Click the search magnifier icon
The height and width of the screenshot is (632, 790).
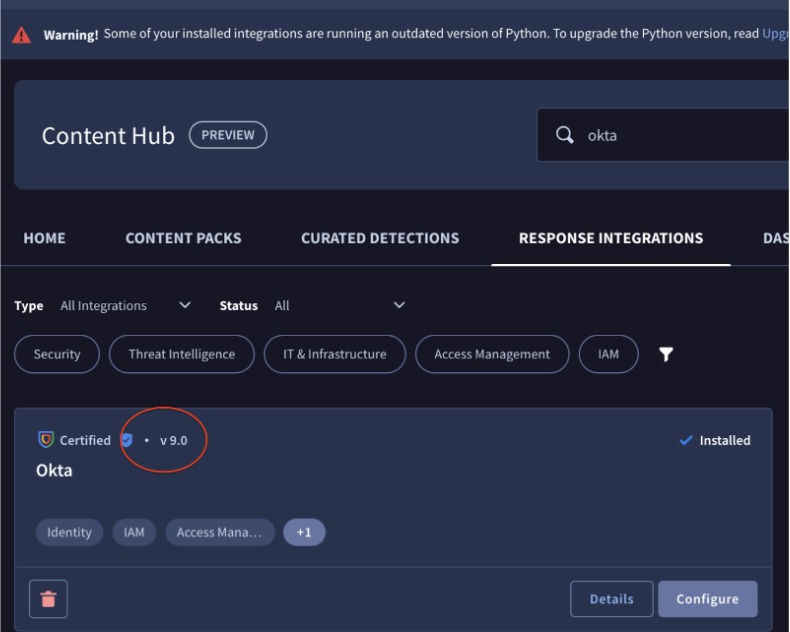(x=565, y=135)
